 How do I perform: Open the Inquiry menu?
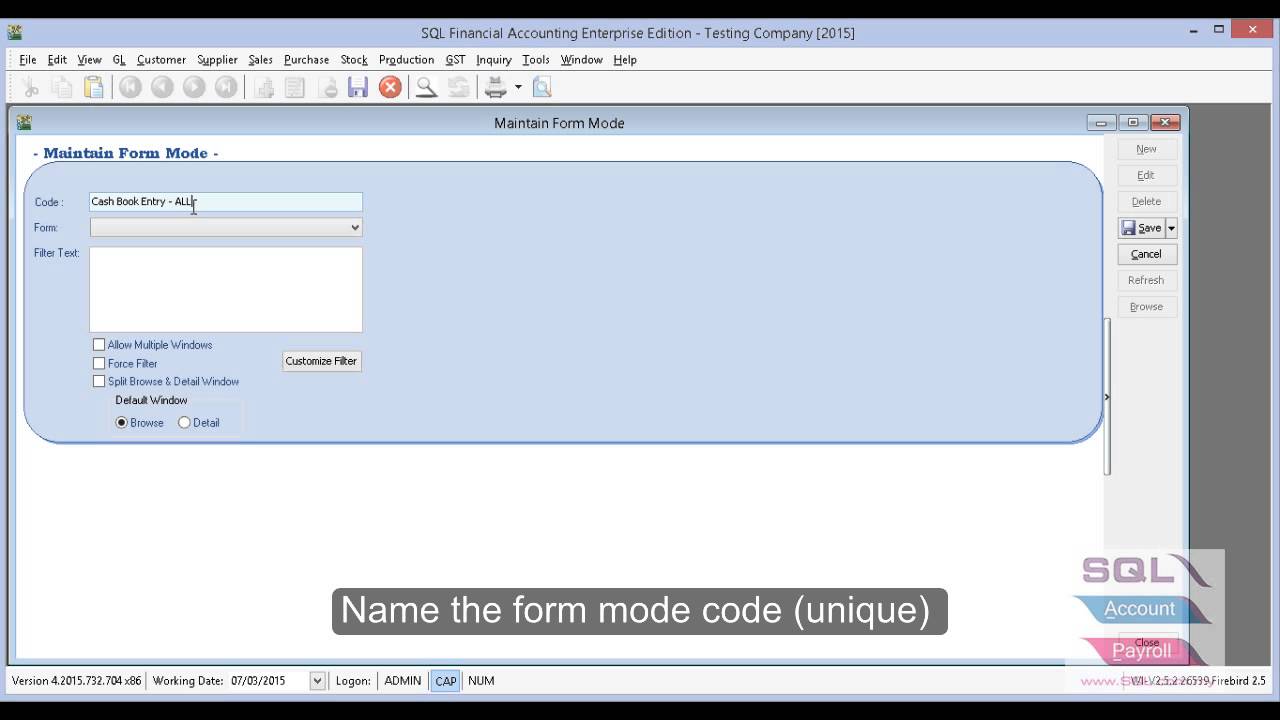tap(493, 60)
